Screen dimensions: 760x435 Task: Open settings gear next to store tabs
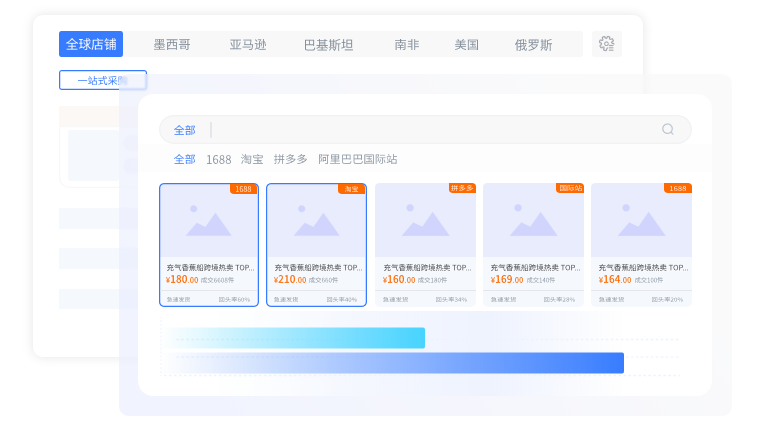(x=606, y=44)
